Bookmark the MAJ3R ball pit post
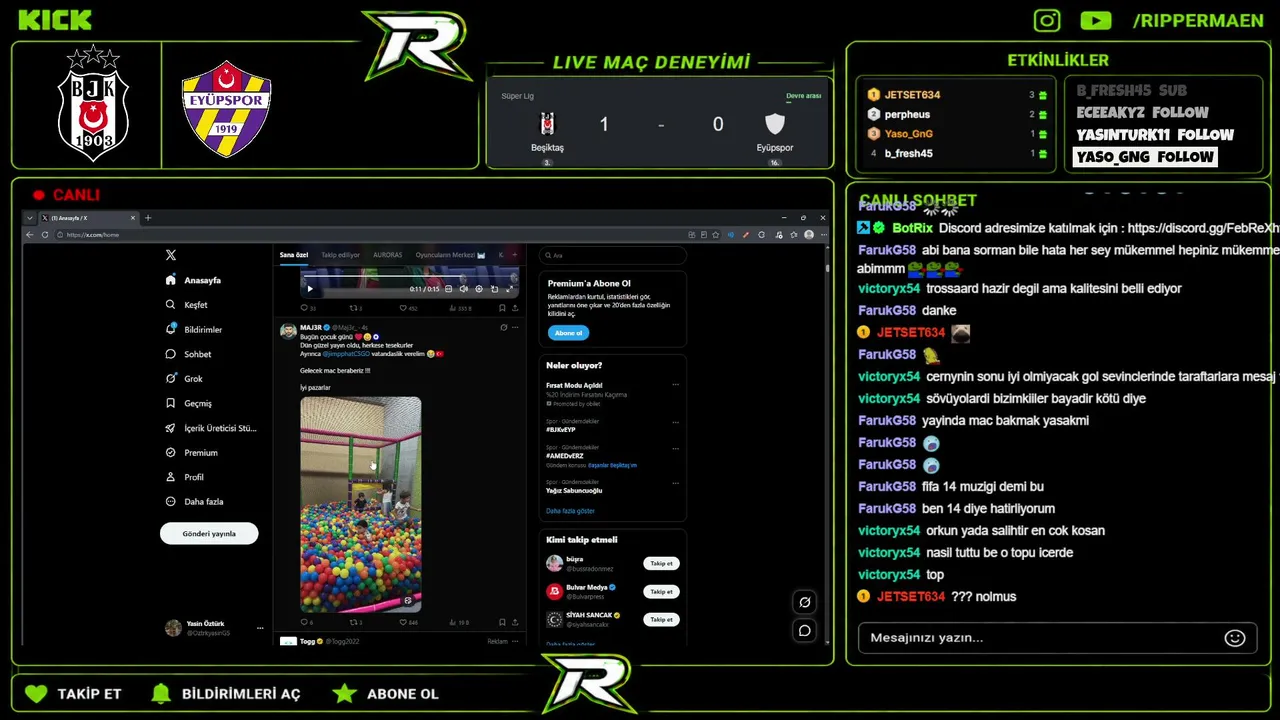The width and height of the screenshot is (1280, 720). click(x=502, y=622)
